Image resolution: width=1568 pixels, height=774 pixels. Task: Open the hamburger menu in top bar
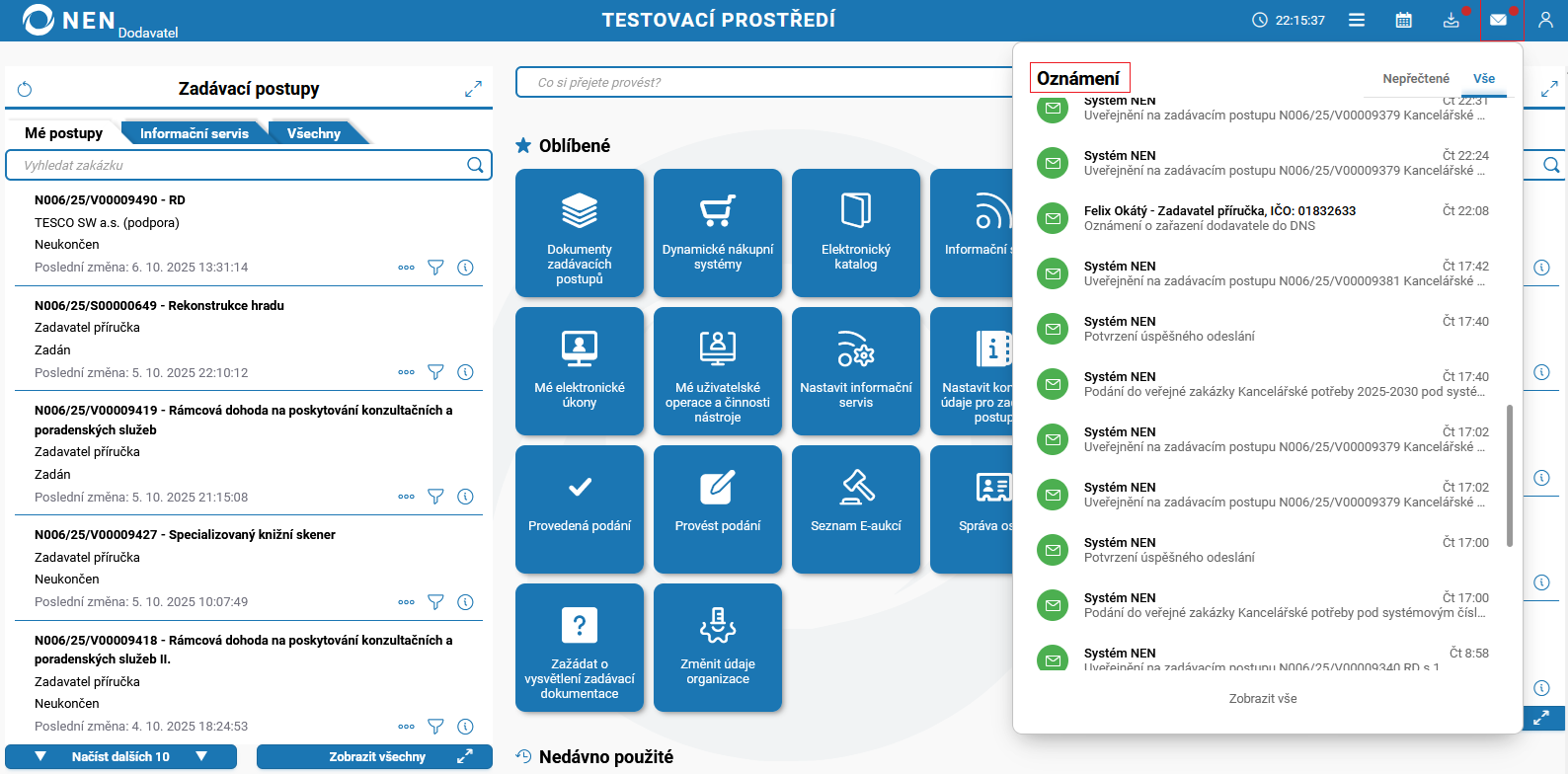click(x=1357, y=20)
